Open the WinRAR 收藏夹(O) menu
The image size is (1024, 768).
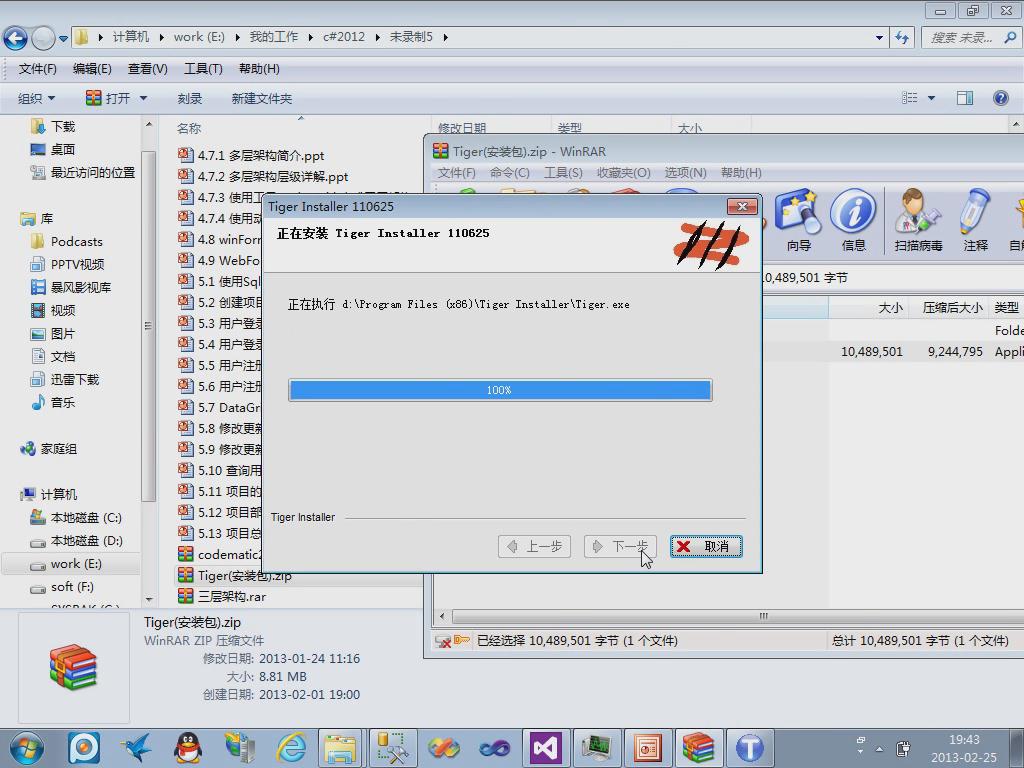tap(624, 172)
